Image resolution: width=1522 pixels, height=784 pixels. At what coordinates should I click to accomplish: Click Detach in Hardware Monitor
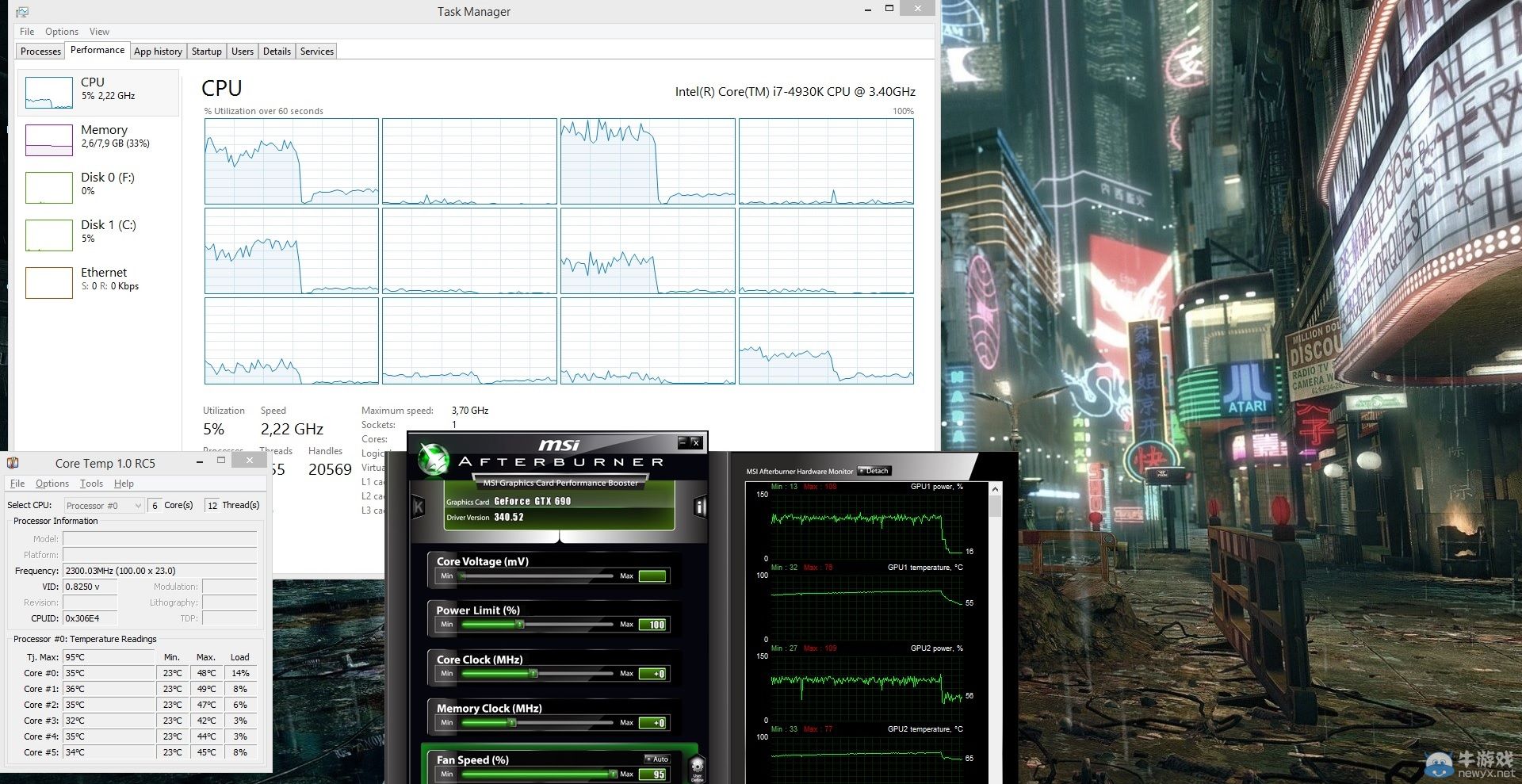[874, 471]
